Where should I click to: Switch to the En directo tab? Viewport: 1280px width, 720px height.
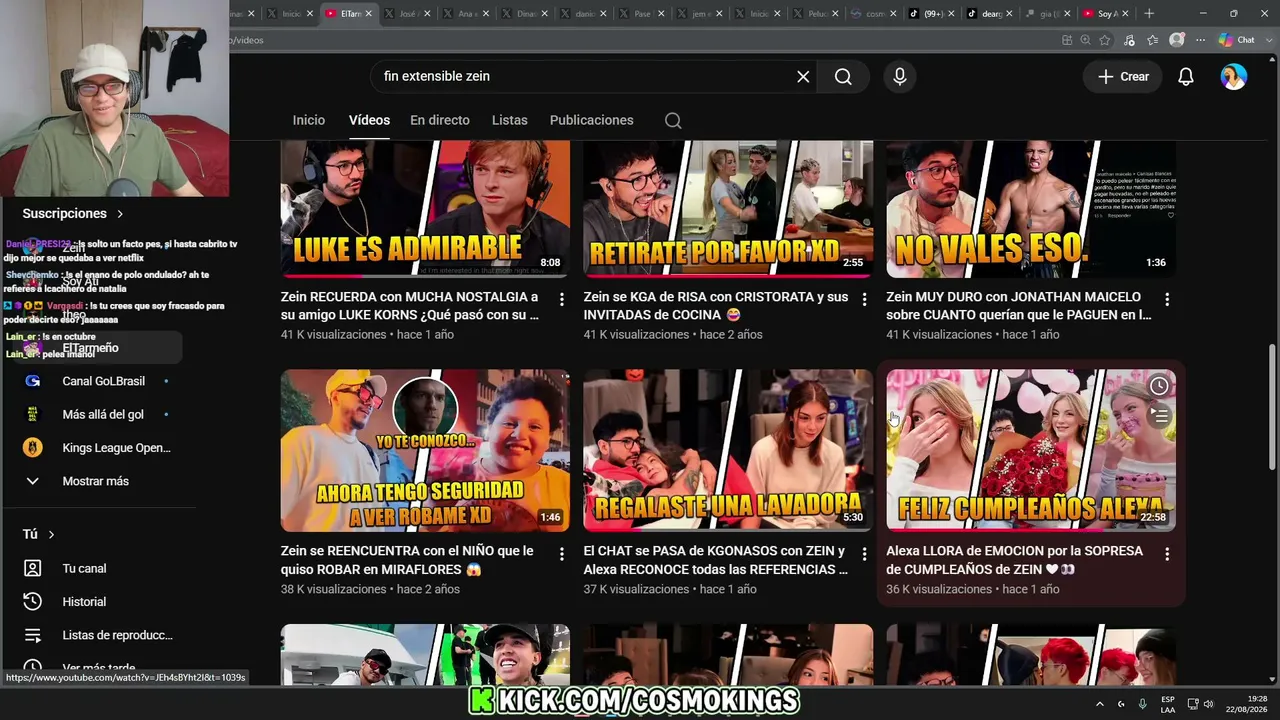[440, 120]
